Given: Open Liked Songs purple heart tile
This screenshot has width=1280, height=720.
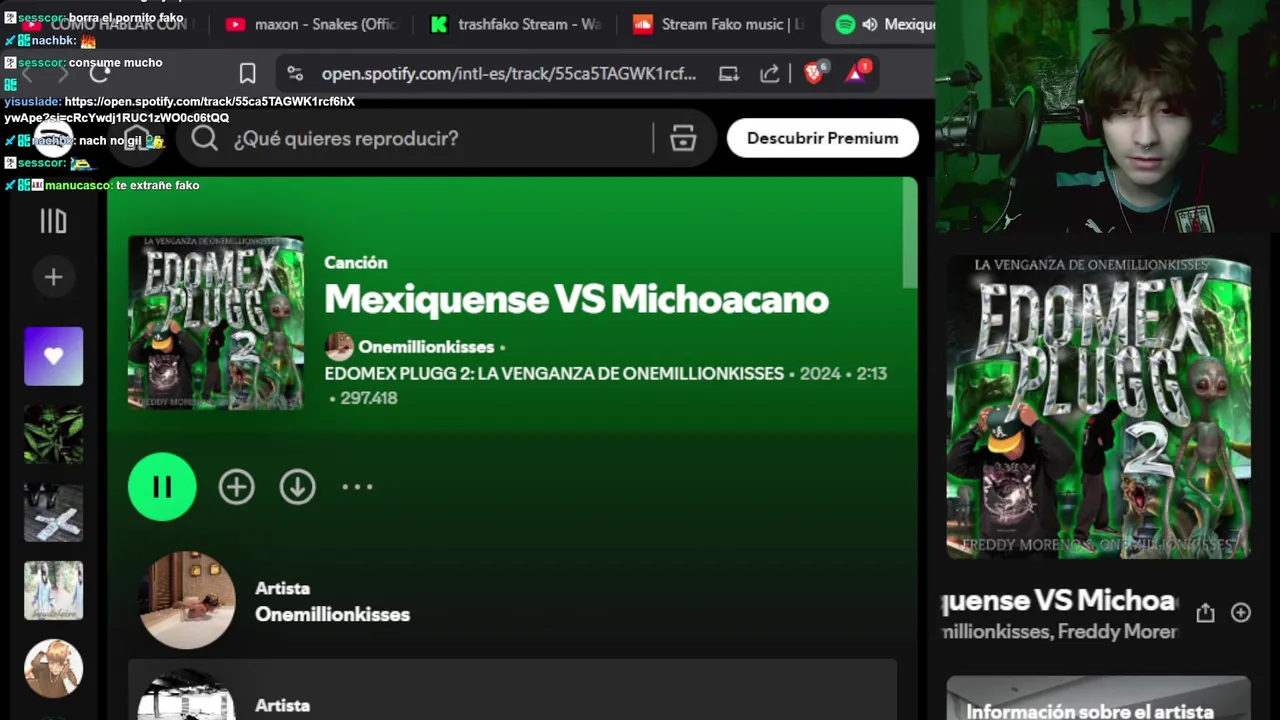Looking at the screenshot, I should pos(53,356).
